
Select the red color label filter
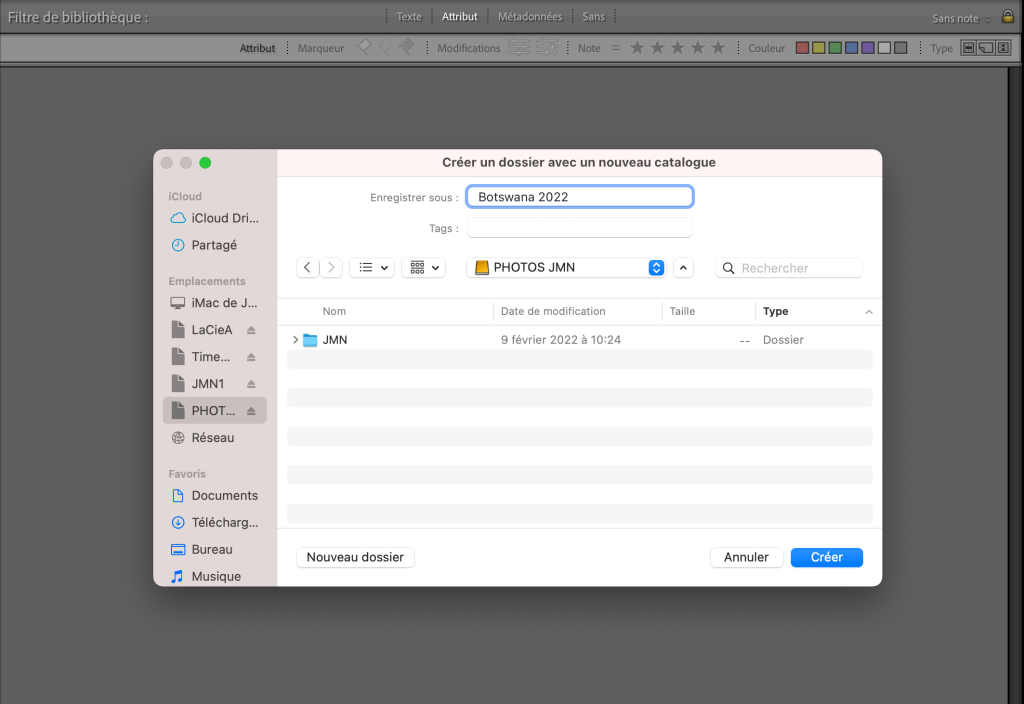tap(802, 48)
